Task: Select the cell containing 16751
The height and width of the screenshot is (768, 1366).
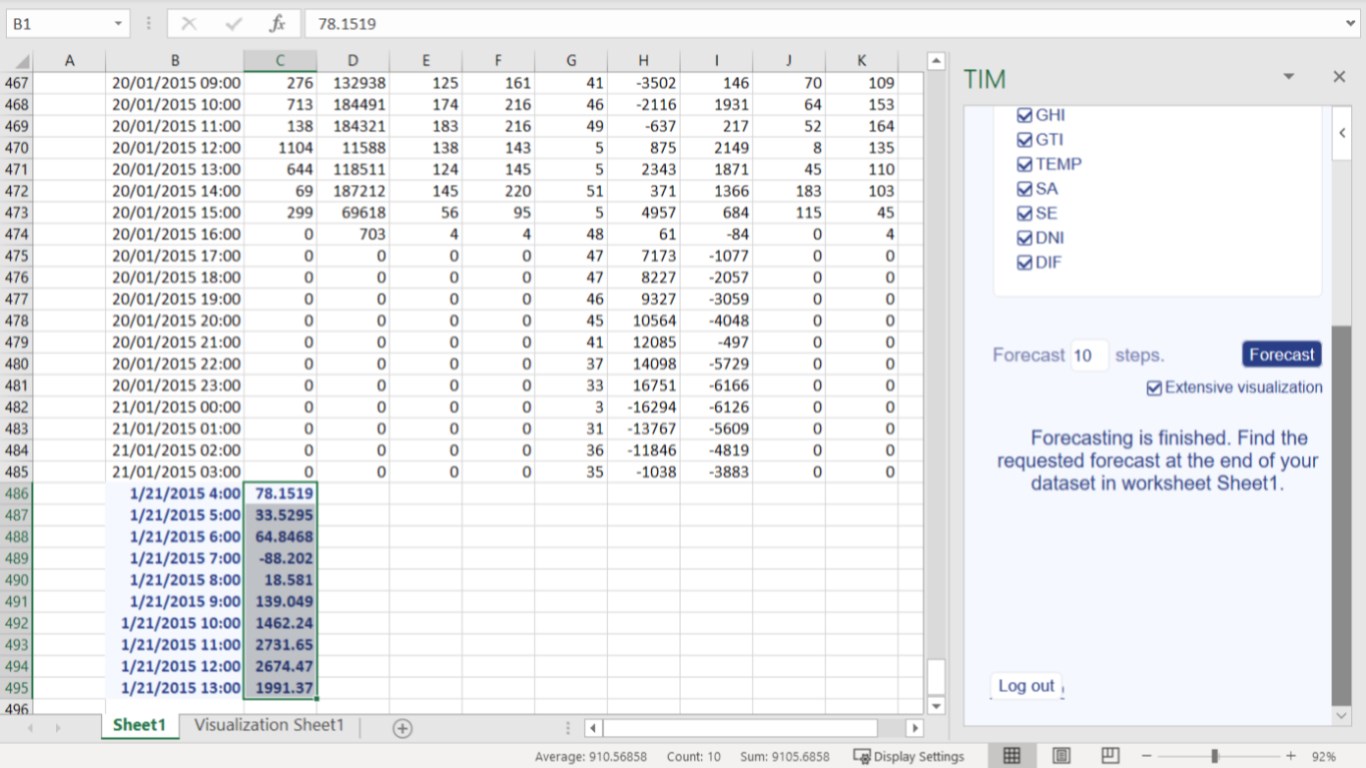Action: click(x=643, y=385)
